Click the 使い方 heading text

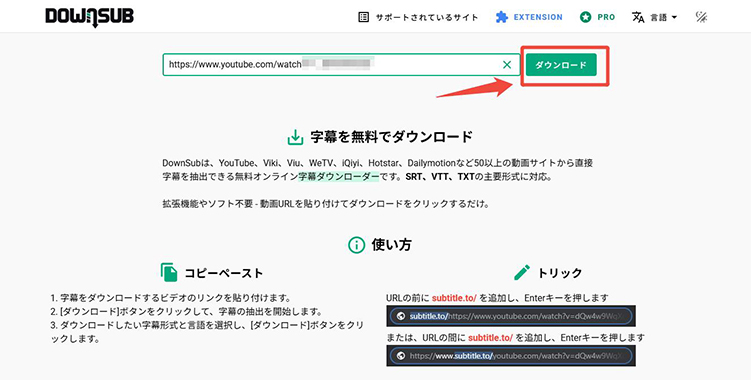pos(391,245)
